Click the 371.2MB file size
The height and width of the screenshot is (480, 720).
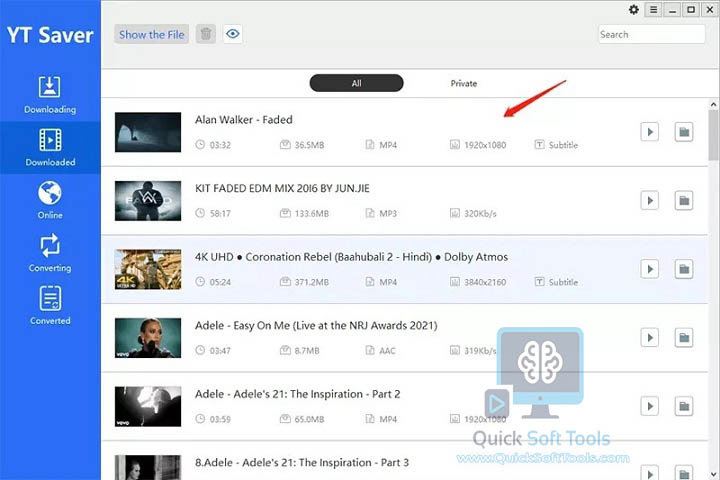pyautogui.click(x=312, y=282)
